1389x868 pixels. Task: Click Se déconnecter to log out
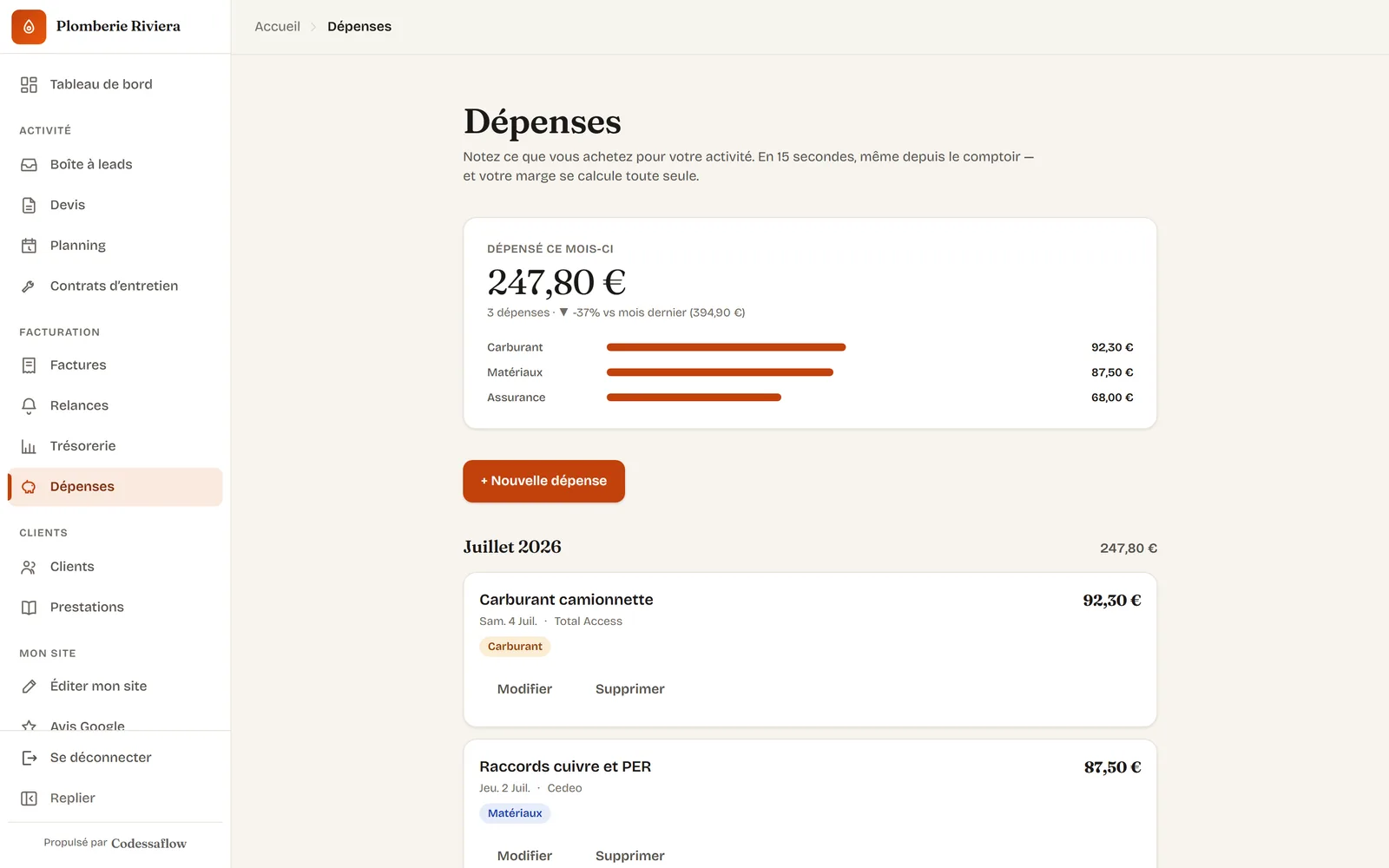point(115,758)
